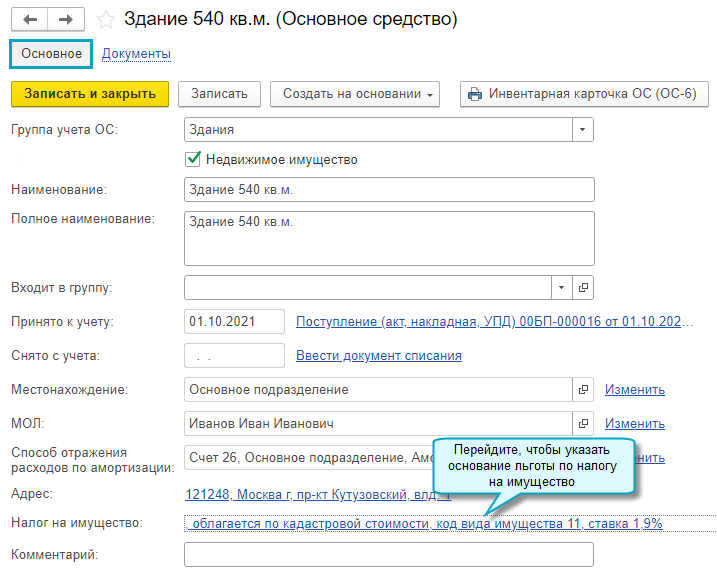Click the forward navigation arrow
The width and height of the screenshot is (717, 574).
click(66, 19)
